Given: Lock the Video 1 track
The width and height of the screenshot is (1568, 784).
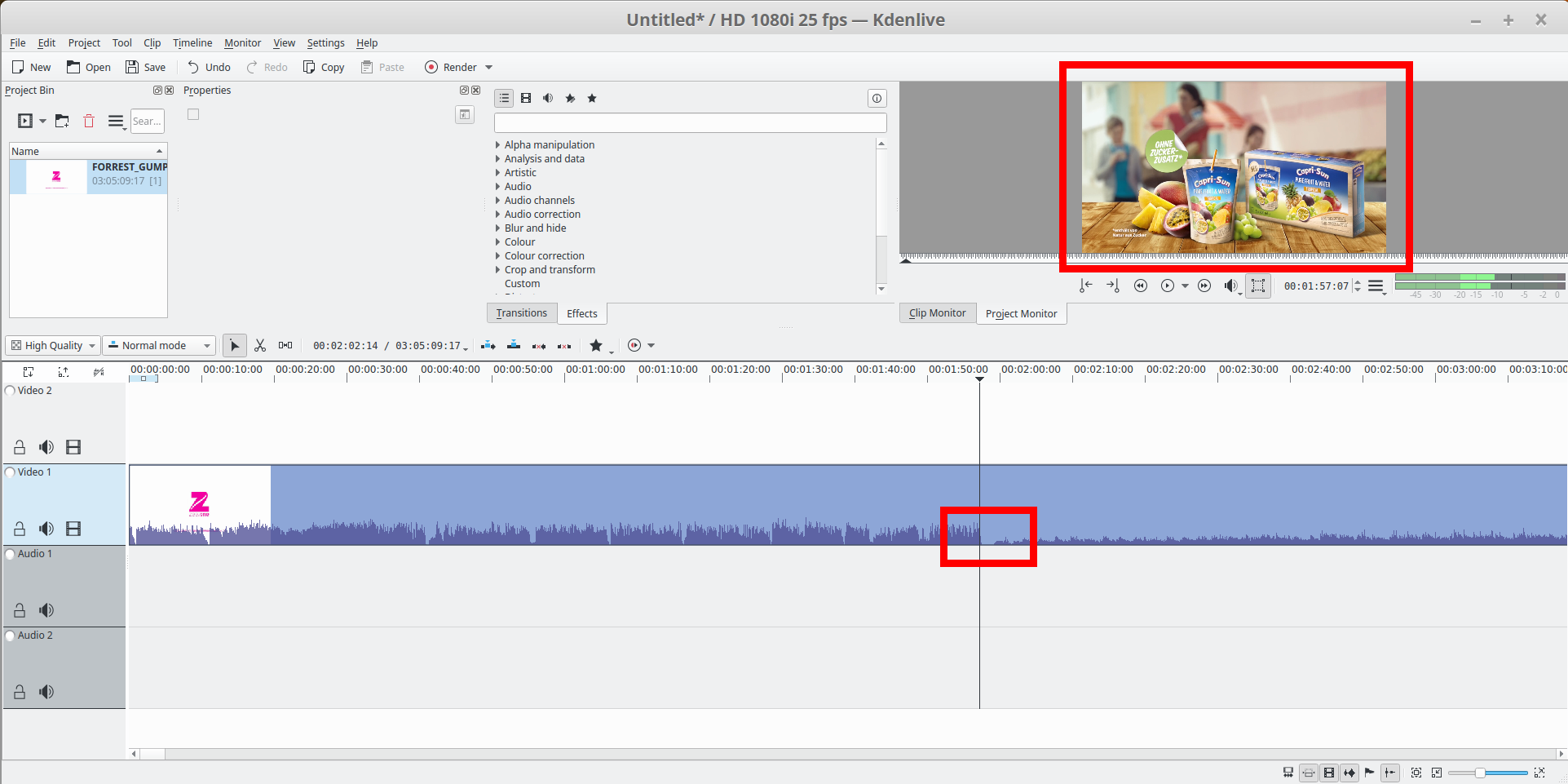Looking at the screenshot, I should (x=20, y=529).
